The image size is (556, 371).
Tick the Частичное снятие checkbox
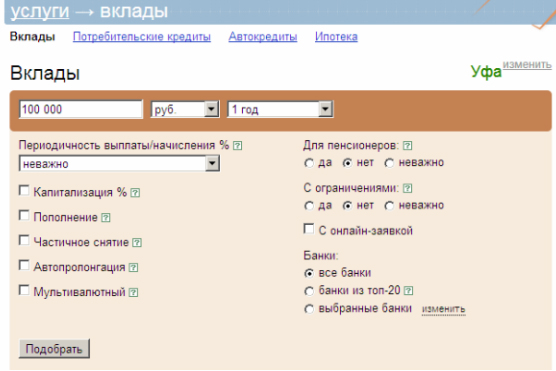(x=24, y=240)
